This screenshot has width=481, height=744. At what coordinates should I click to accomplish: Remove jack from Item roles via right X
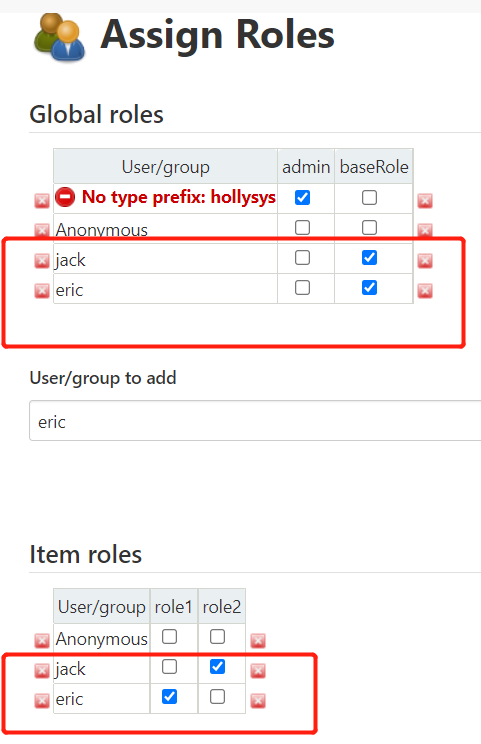pyautogui.click(x=258, y=670)
